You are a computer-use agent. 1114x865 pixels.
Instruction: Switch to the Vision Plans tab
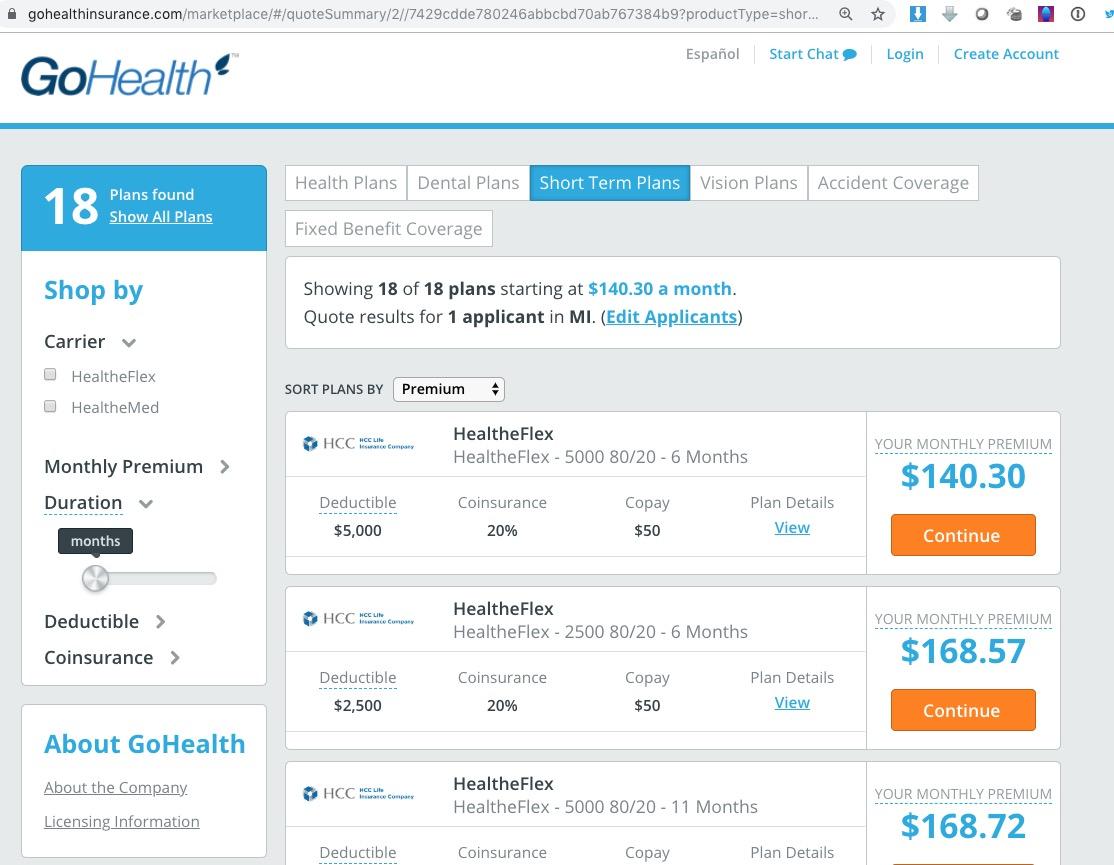coord(748,183)
